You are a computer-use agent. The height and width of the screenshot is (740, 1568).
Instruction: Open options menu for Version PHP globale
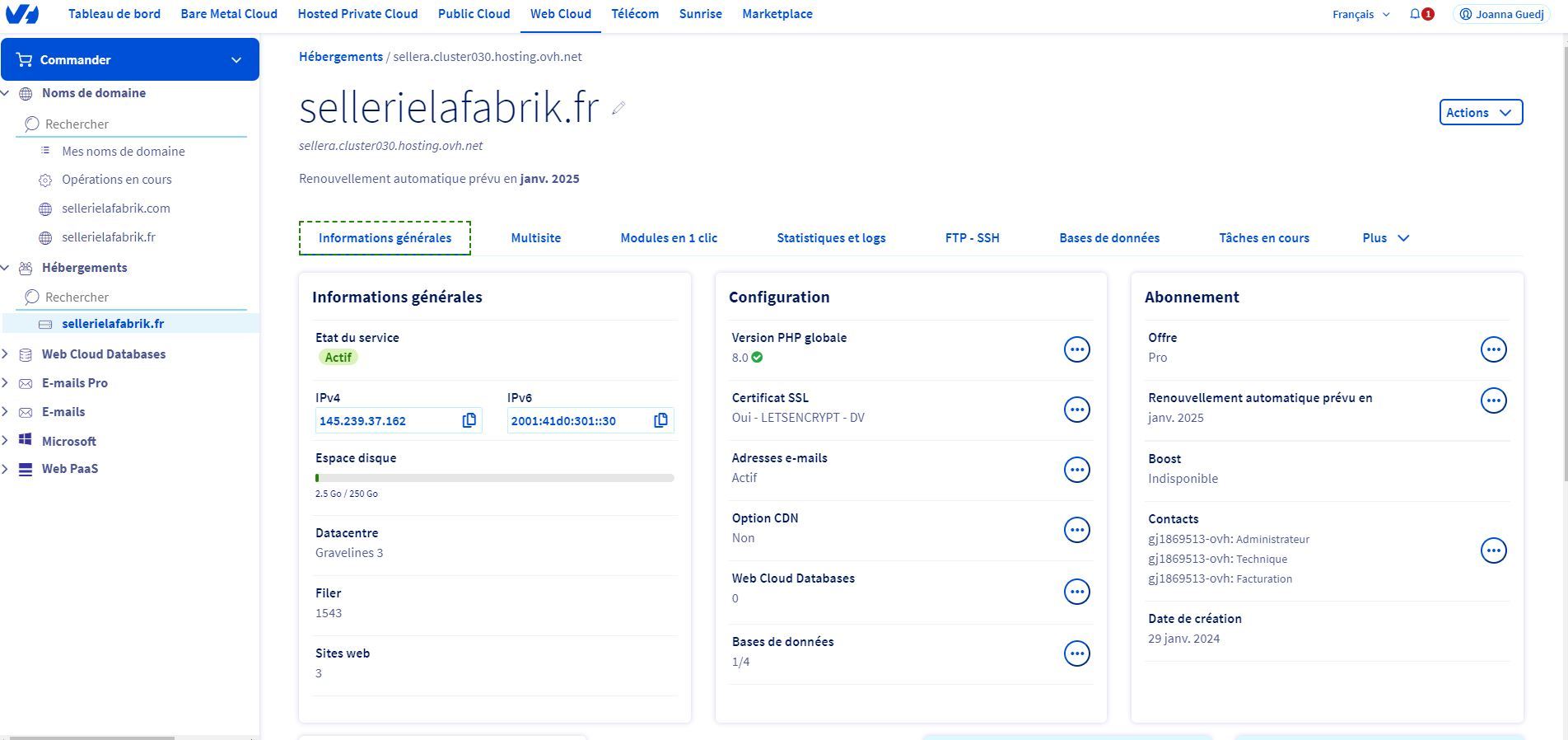tap(1076, 349)
